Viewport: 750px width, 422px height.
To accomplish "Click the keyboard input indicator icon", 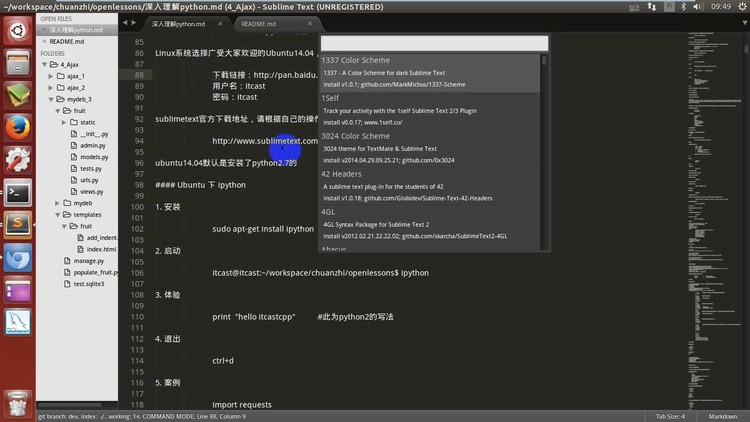I will coord(634,7).
